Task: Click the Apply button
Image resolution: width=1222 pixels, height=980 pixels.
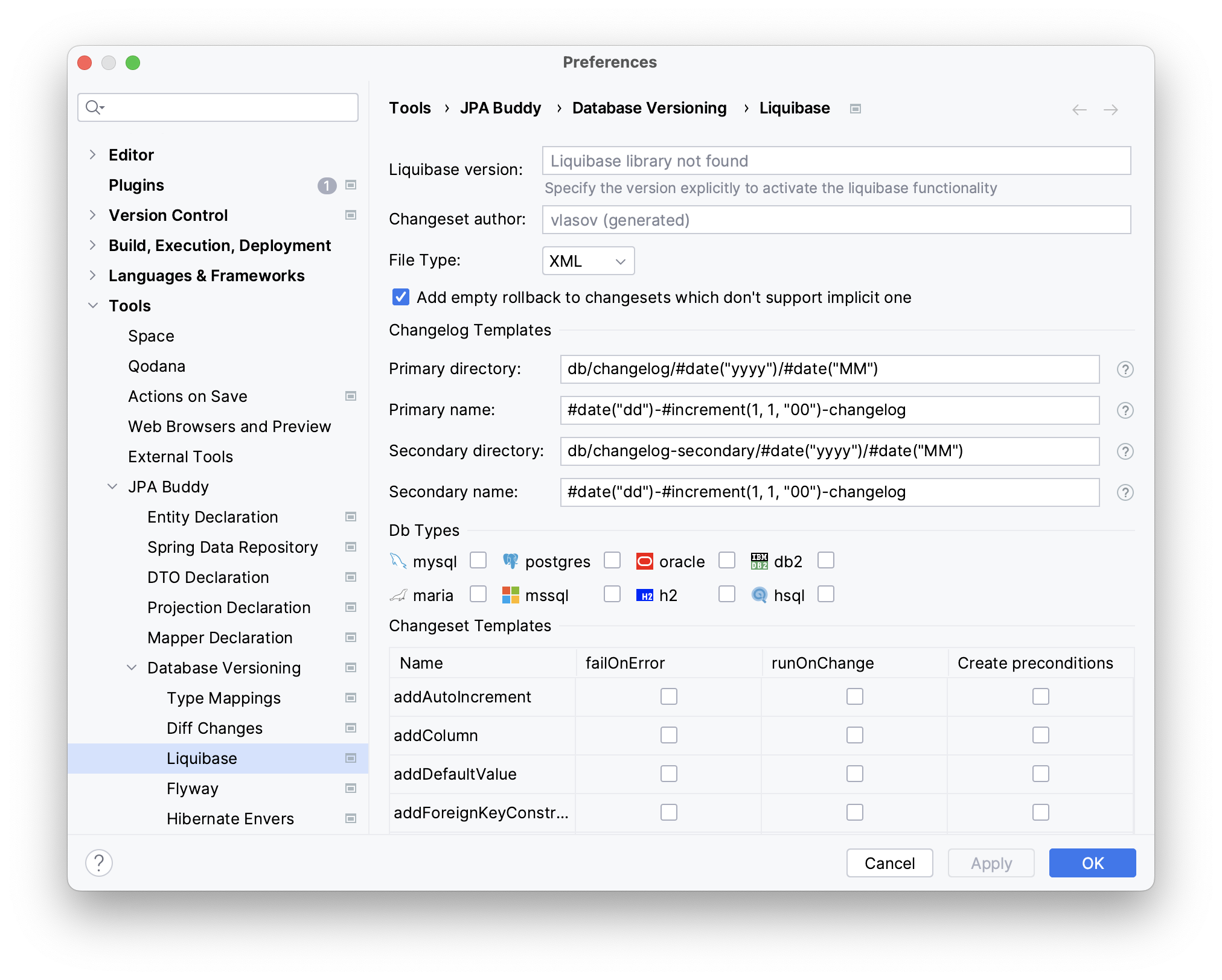Action: coord(991,863)
